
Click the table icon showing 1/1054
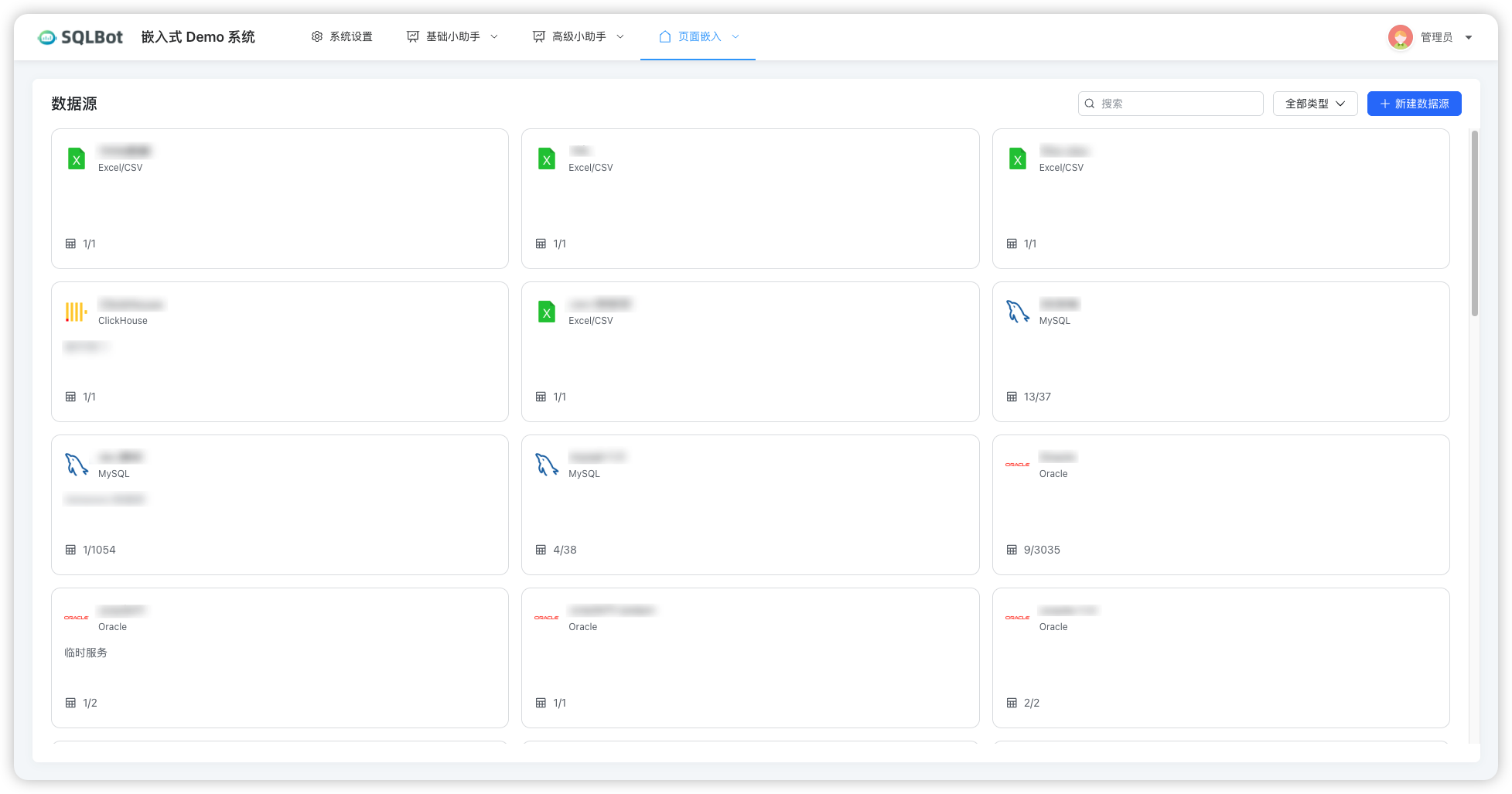(x=70, y=550)
